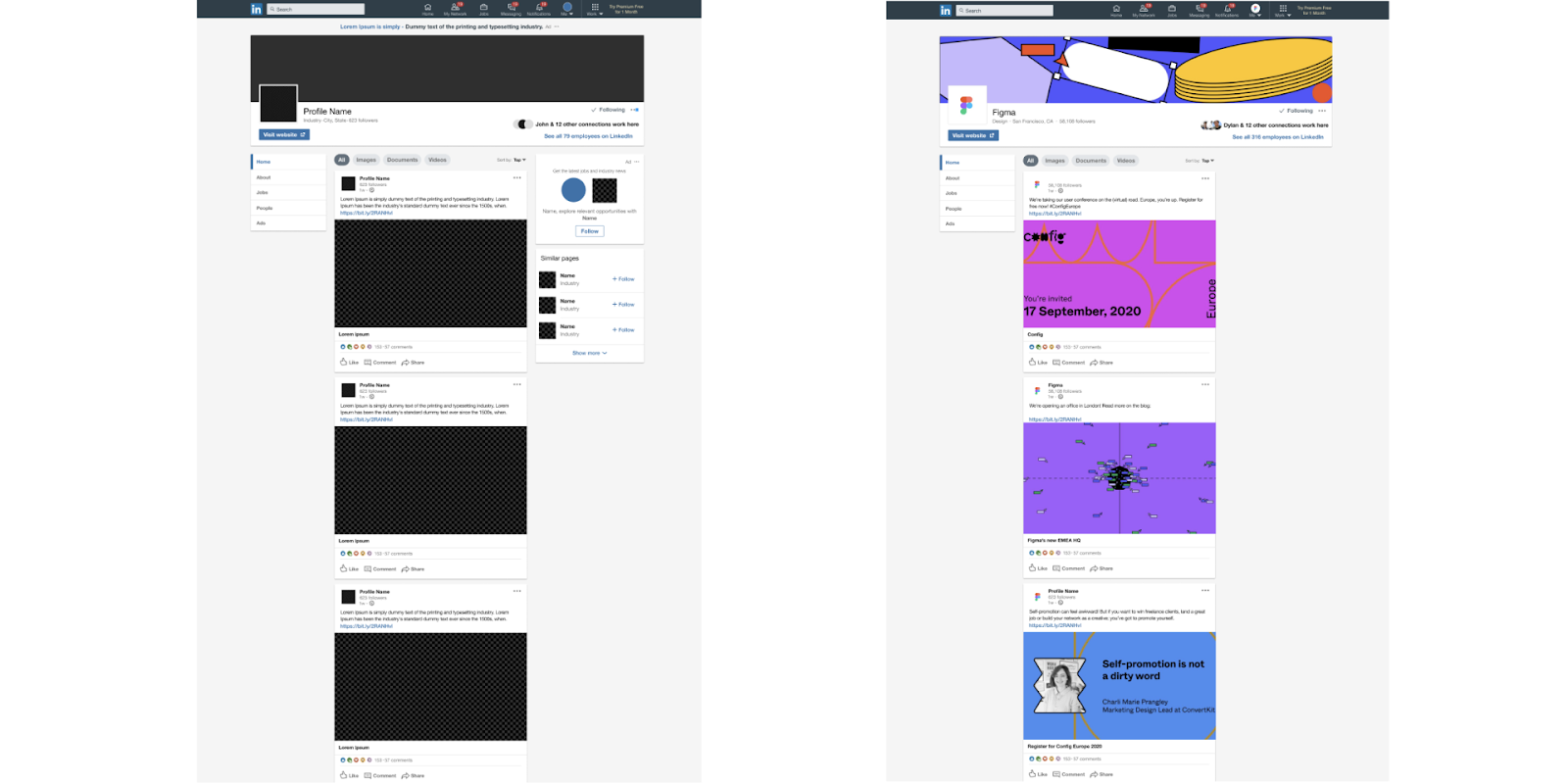Image resolution: width=1568 pixels, height=784 pixels.
Task: Like the Register for Config Europe 2020 post
Action: coord(1038,774)
